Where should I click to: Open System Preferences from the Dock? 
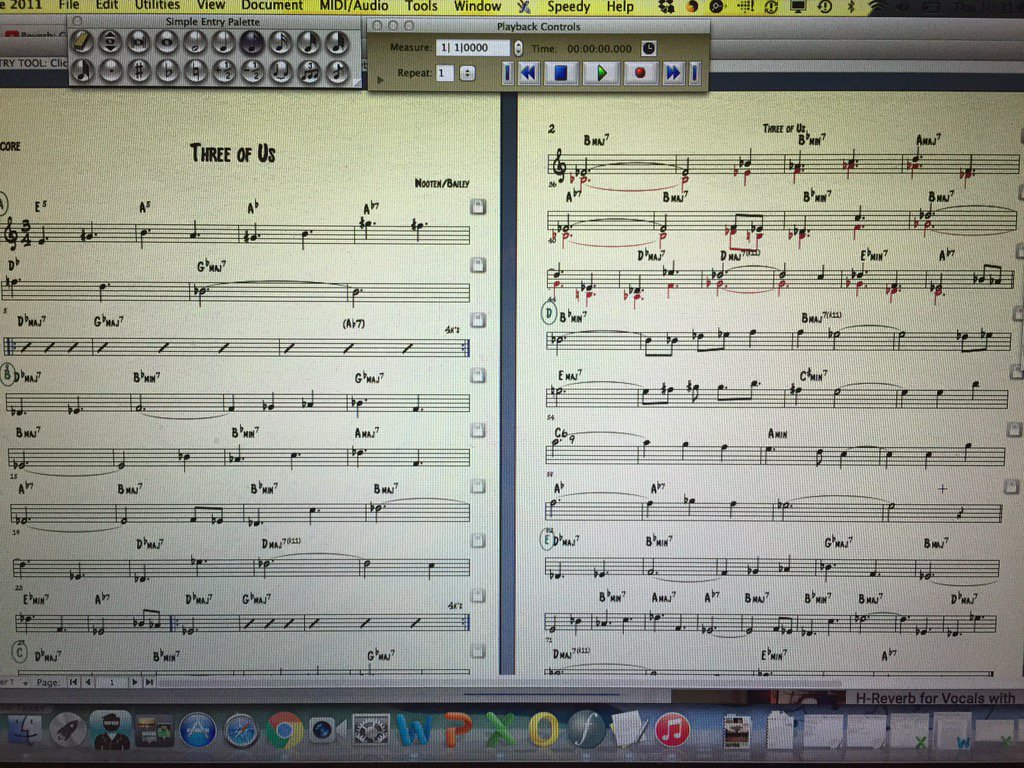pos(370,730)
